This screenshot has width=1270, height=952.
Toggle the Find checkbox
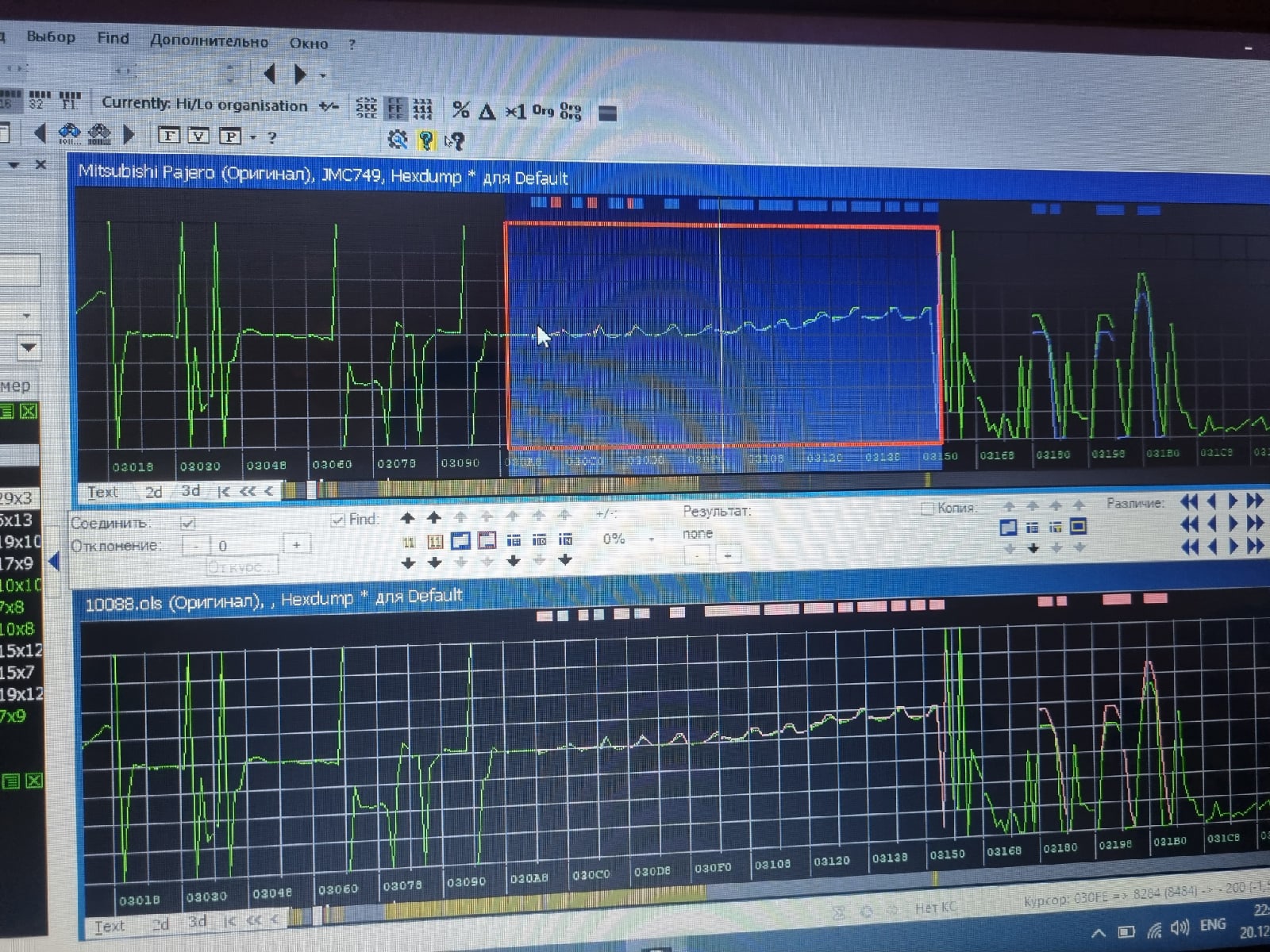point(337,520)
